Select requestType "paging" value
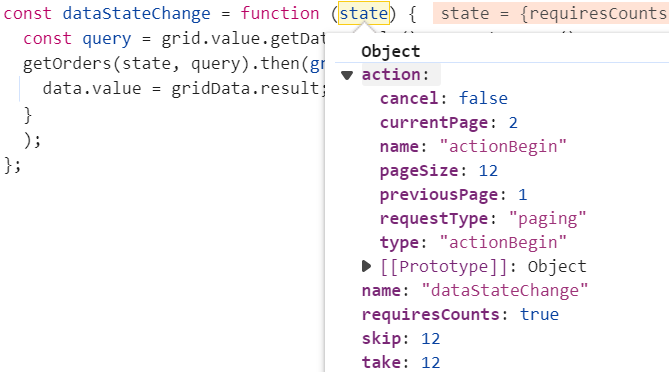 tap(547, 219)
